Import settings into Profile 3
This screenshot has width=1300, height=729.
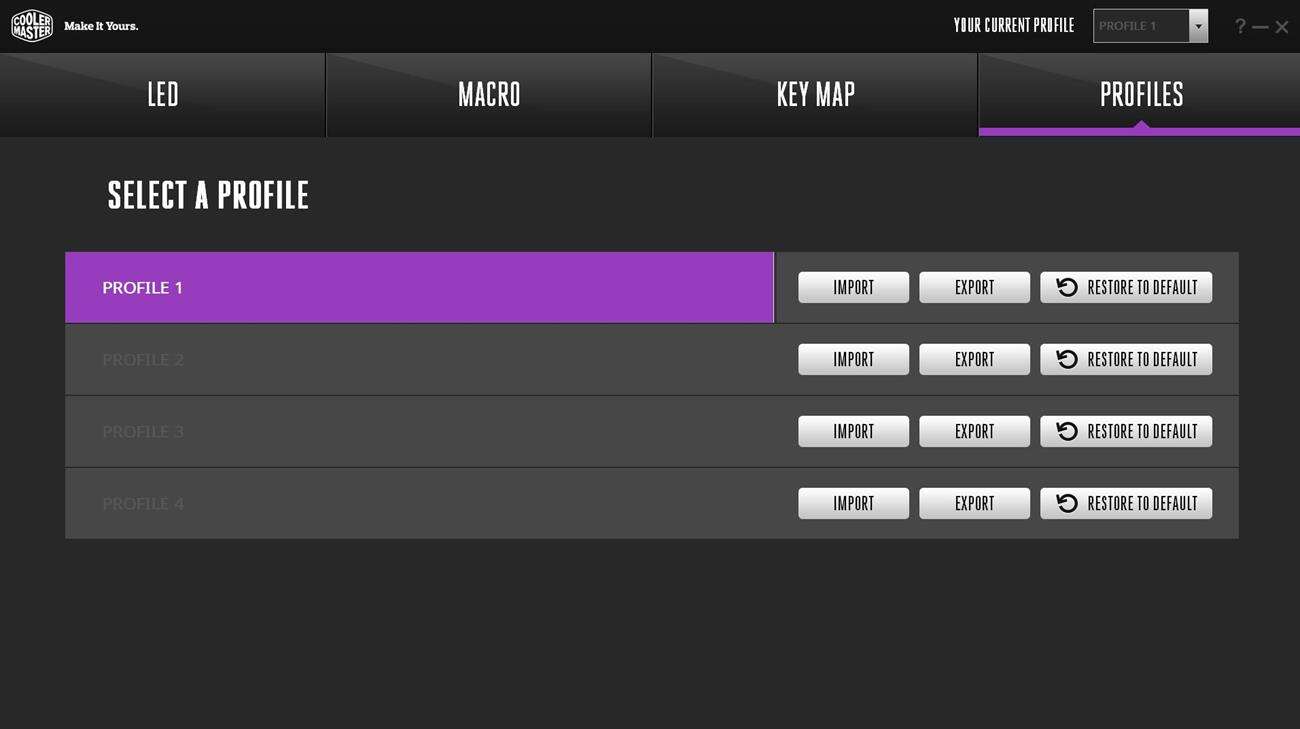[853, 432]
